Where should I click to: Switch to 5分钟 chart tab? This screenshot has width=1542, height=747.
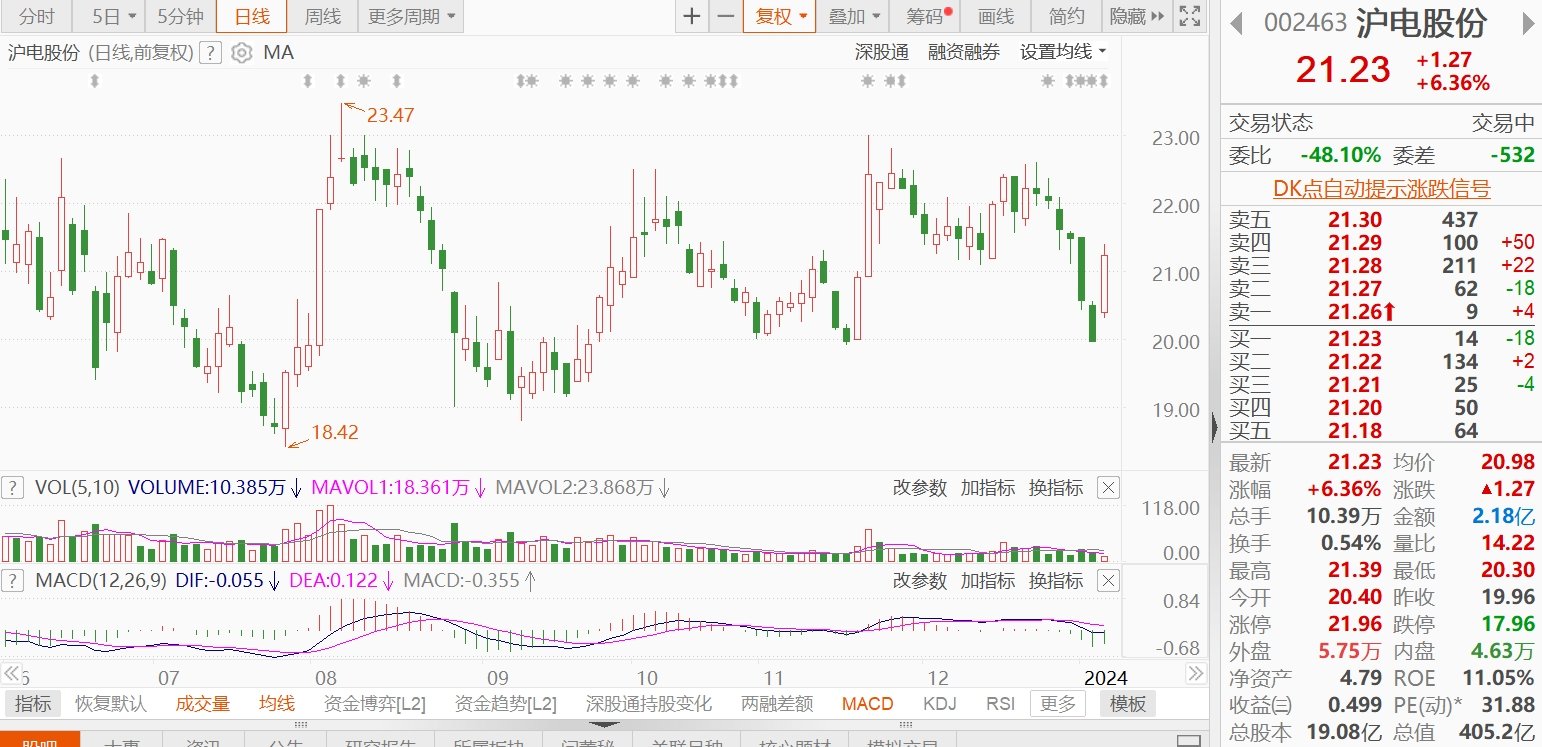coord(181,16)
